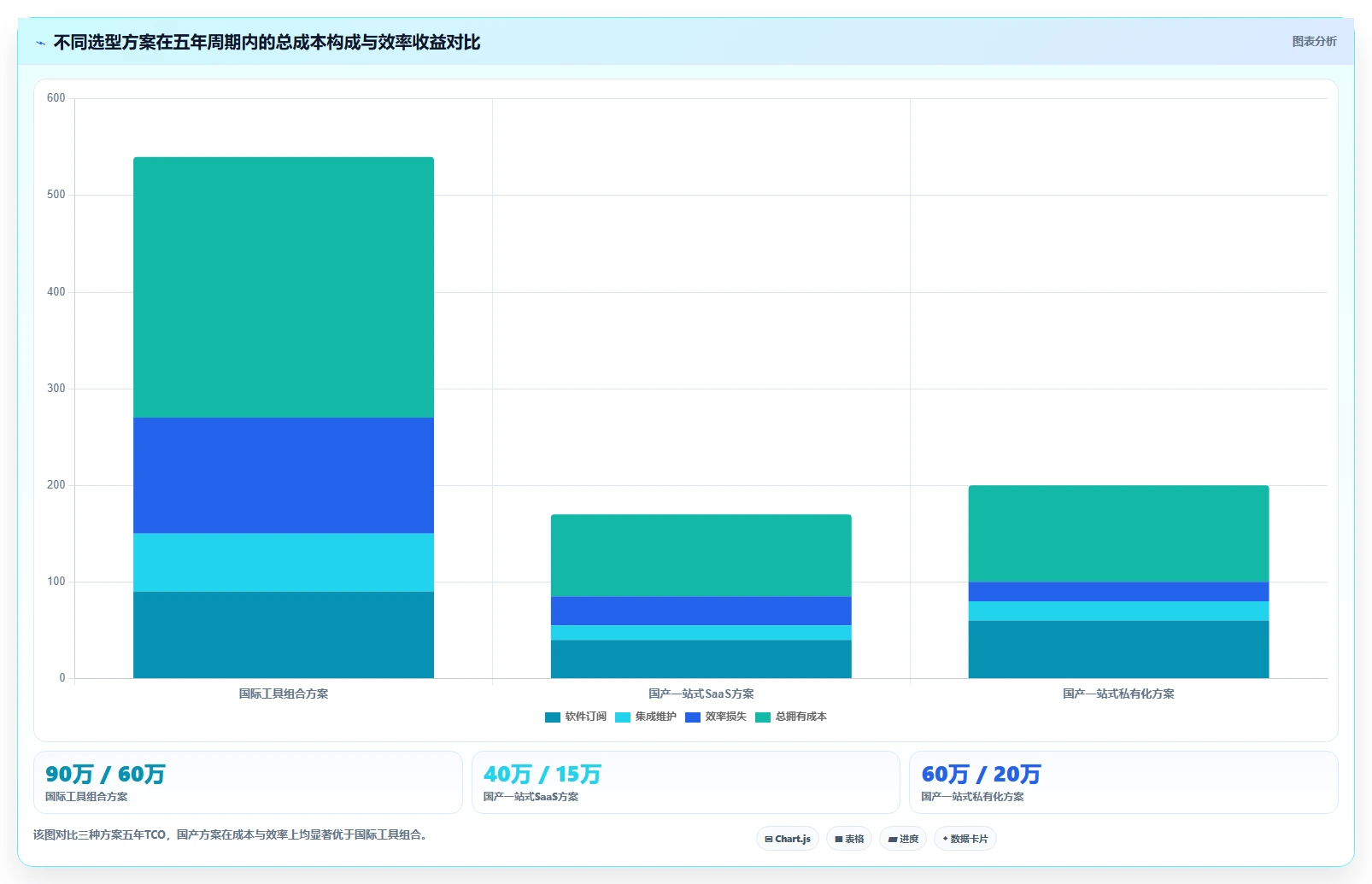This screenshot has width=1372, height=884.
Task: Click the chart title text
Action: (x=267, y=43)
